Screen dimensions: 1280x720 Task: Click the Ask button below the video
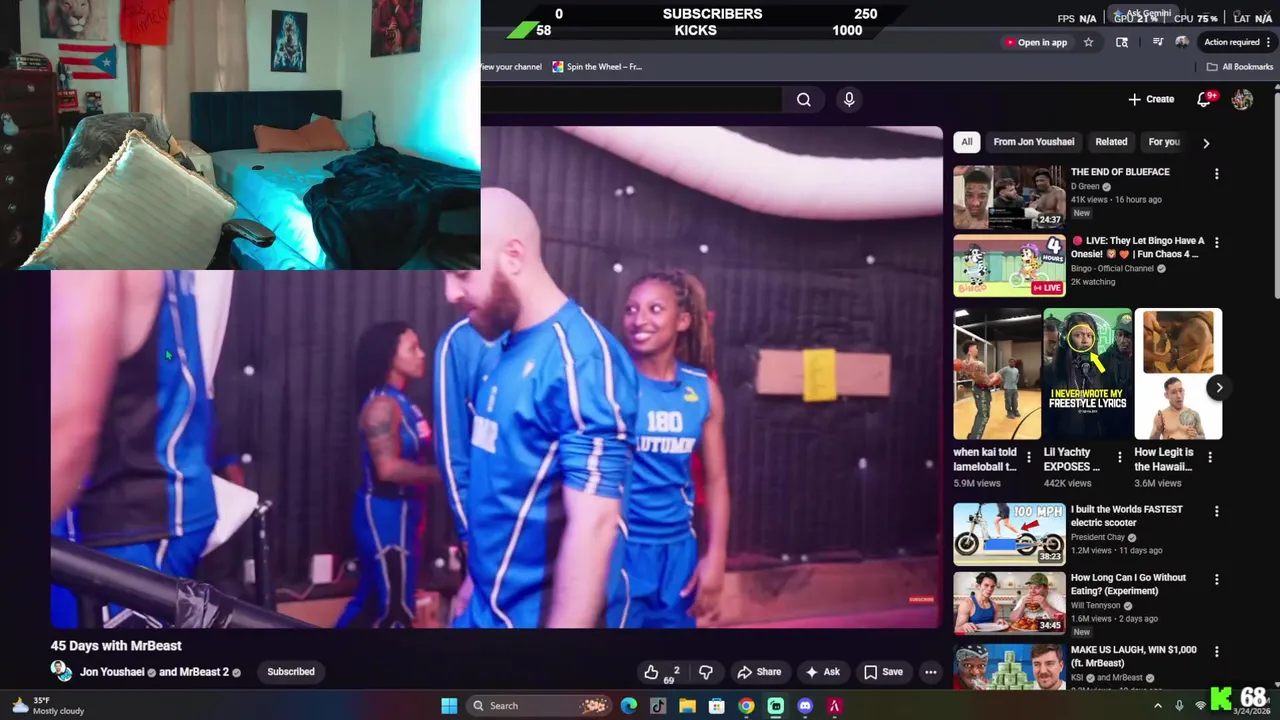tap(823, 672)
